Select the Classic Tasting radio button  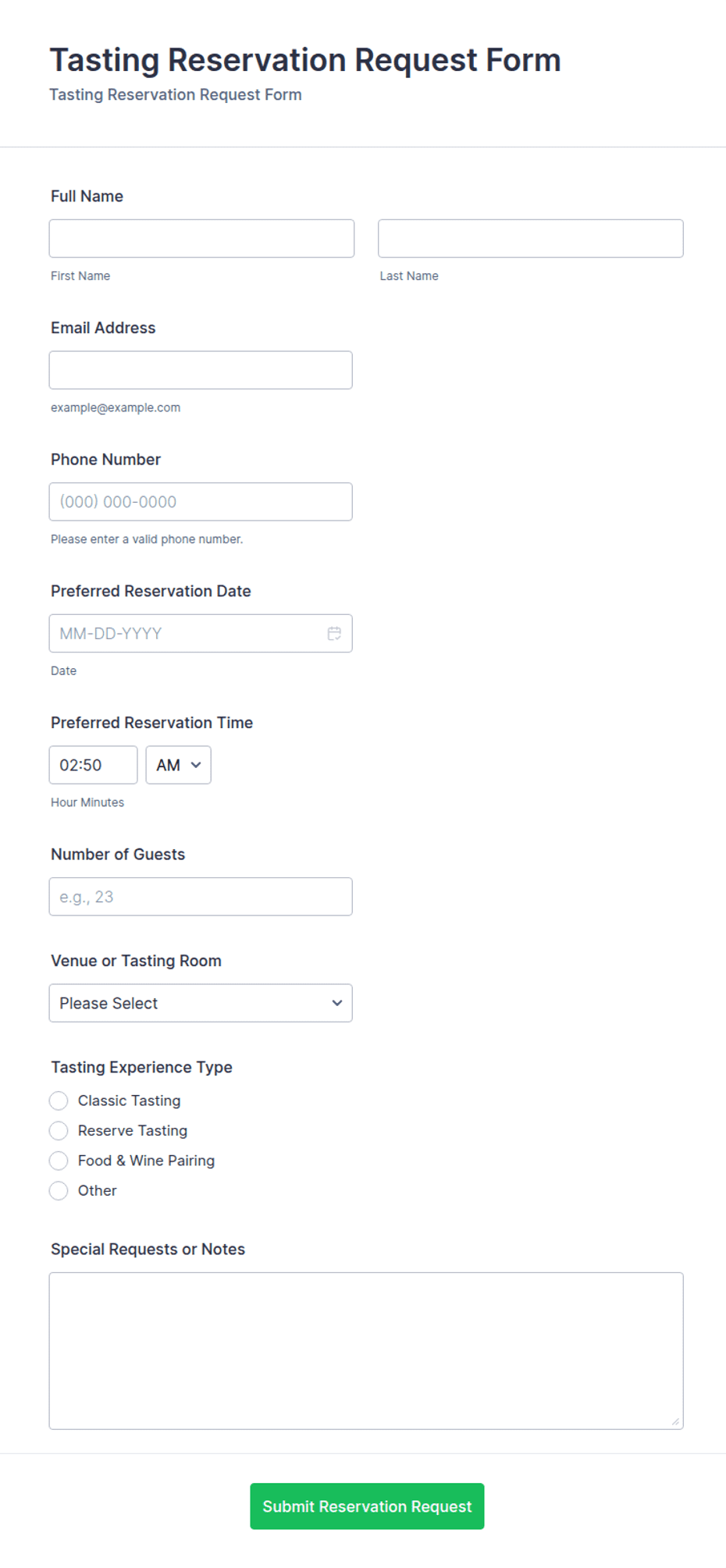pos(59,1100)
